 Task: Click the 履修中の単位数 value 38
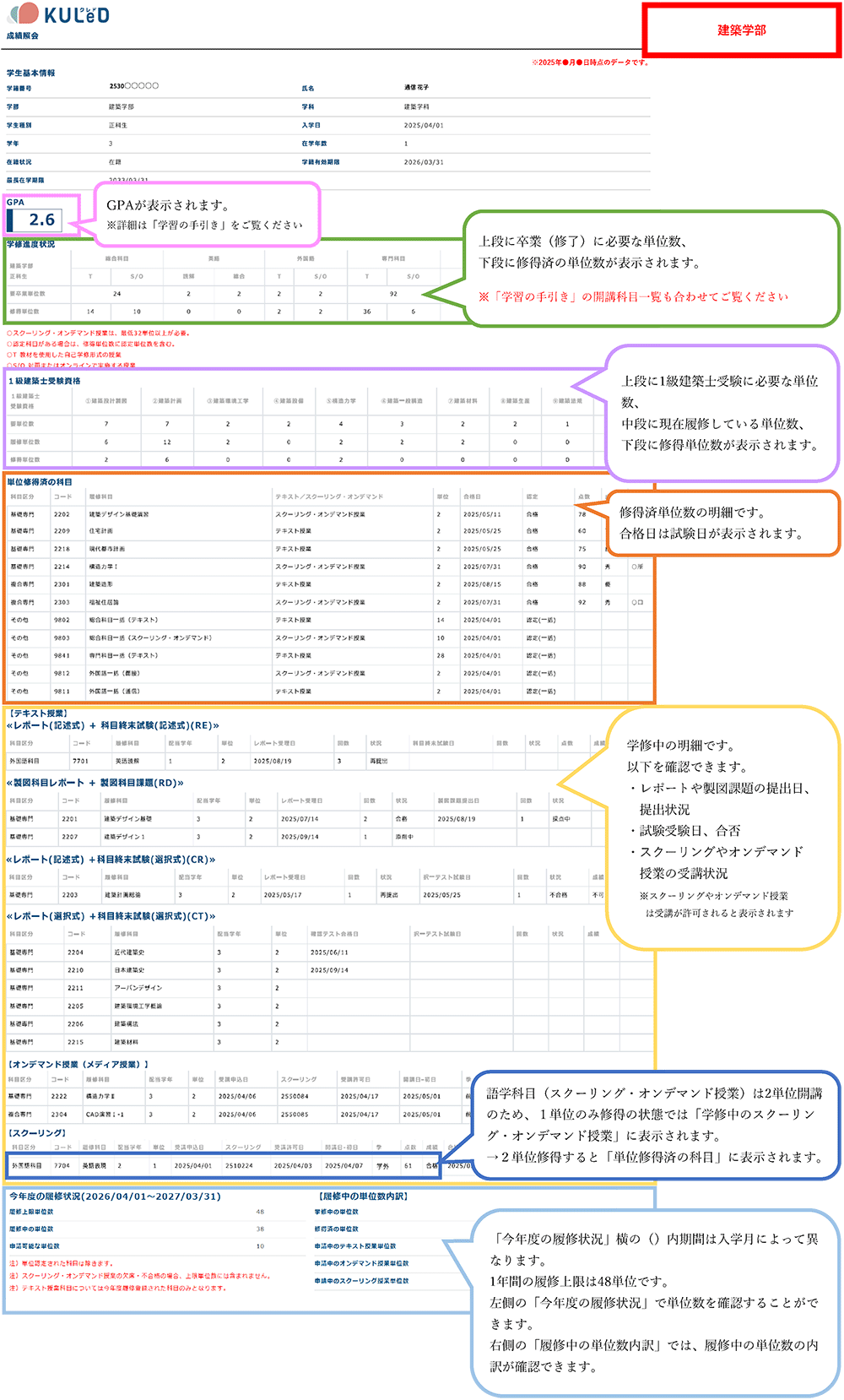[x=260, y=1229]
